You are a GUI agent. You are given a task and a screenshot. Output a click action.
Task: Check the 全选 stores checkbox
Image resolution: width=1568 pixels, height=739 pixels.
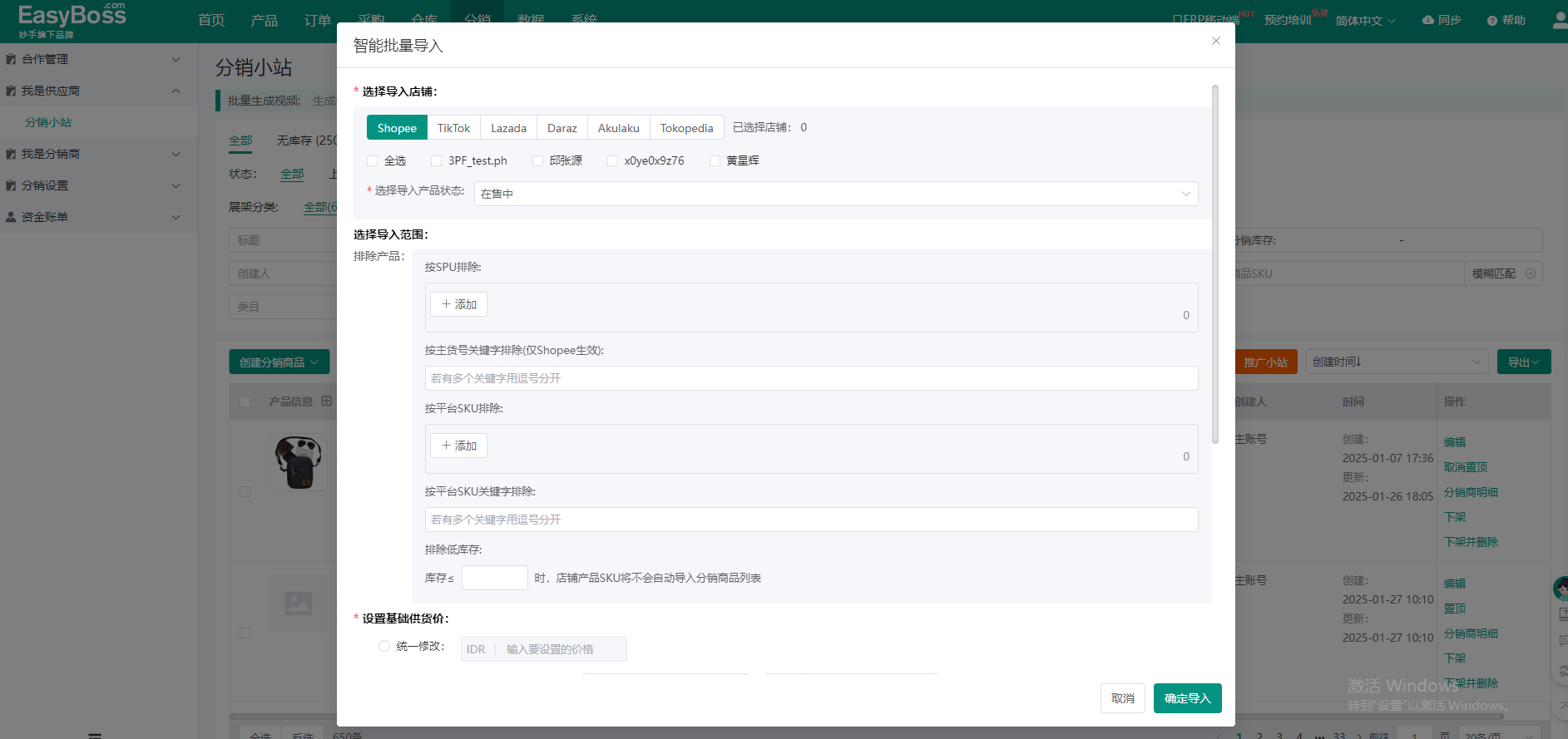(x=373, y=160)
